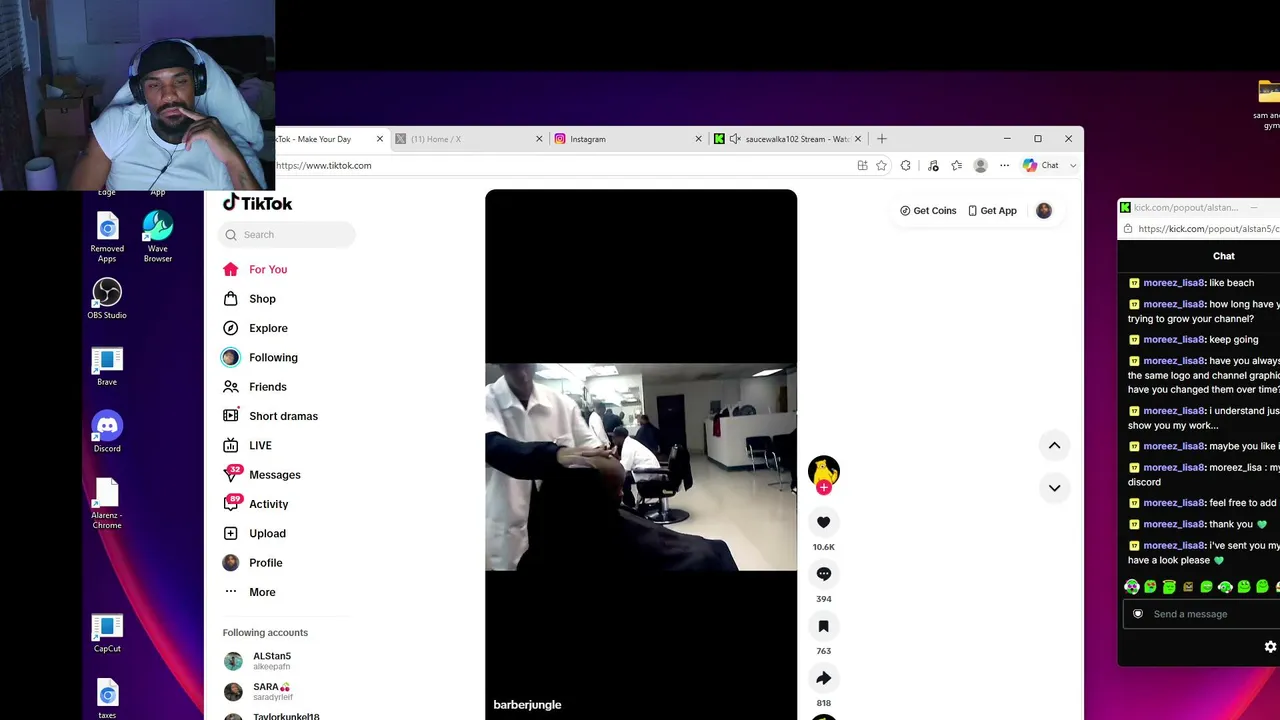Screen dimensions: 1280x720
Task: Bookmark the video with favorites icon
Action: point(823,626)
